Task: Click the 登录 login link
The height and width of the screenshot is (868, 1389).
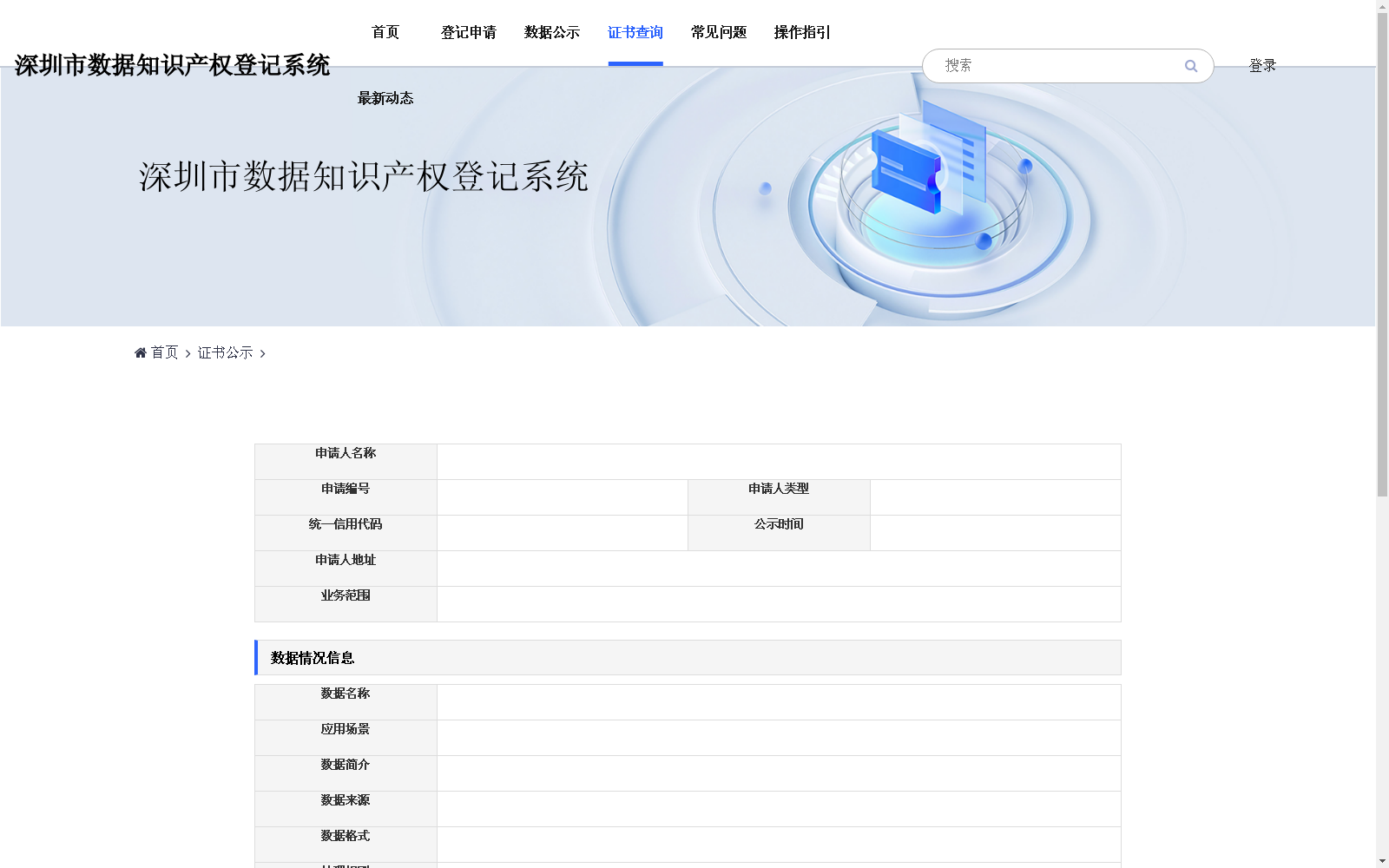Action: pos(1262,66)
